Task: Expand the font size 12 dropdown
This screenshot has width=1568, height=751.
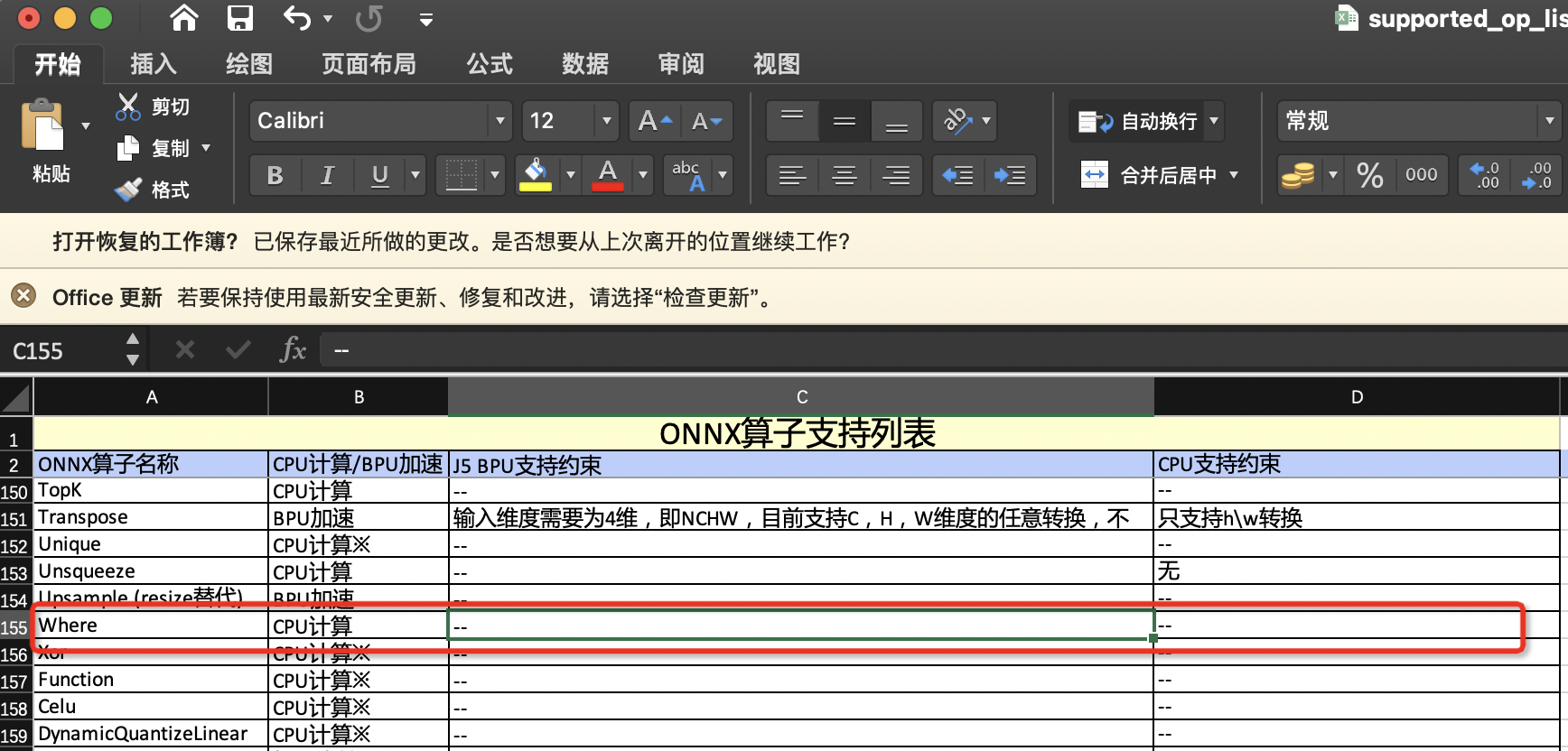Action: coord(606,121)
